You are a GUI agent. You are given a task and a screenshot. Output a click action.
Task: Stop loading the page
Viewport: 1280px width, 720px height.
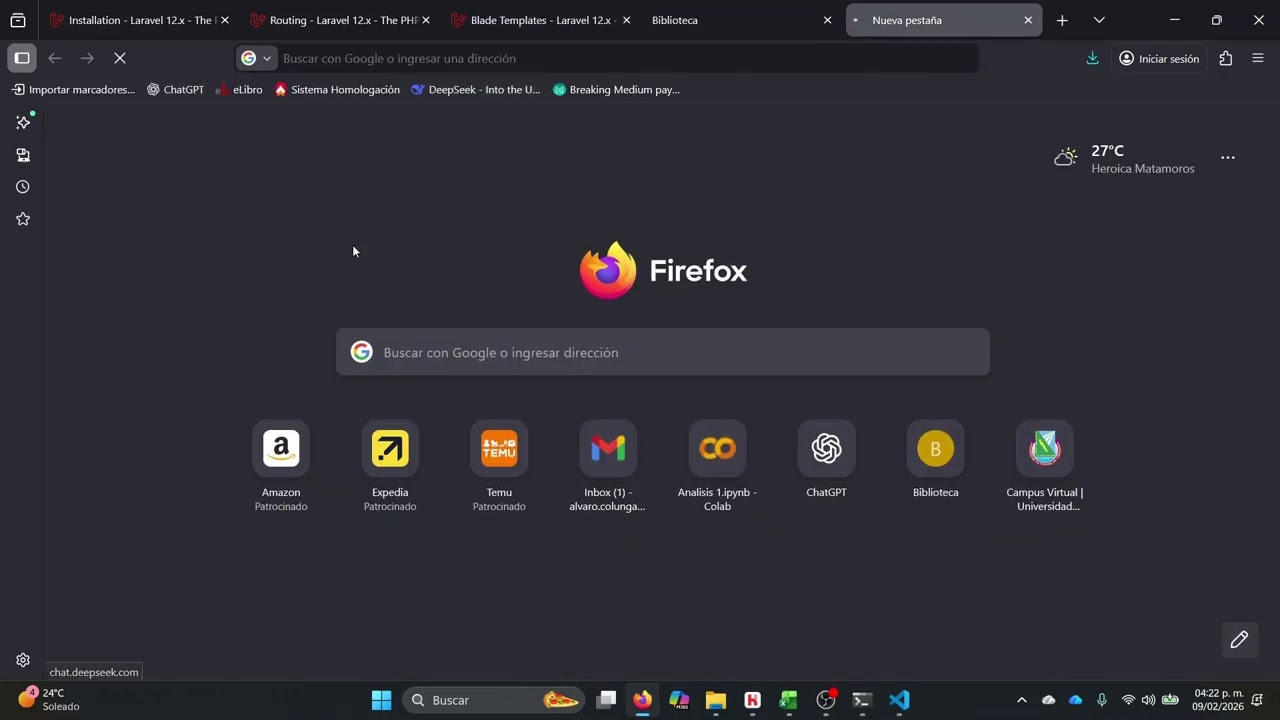click(119, 58)
